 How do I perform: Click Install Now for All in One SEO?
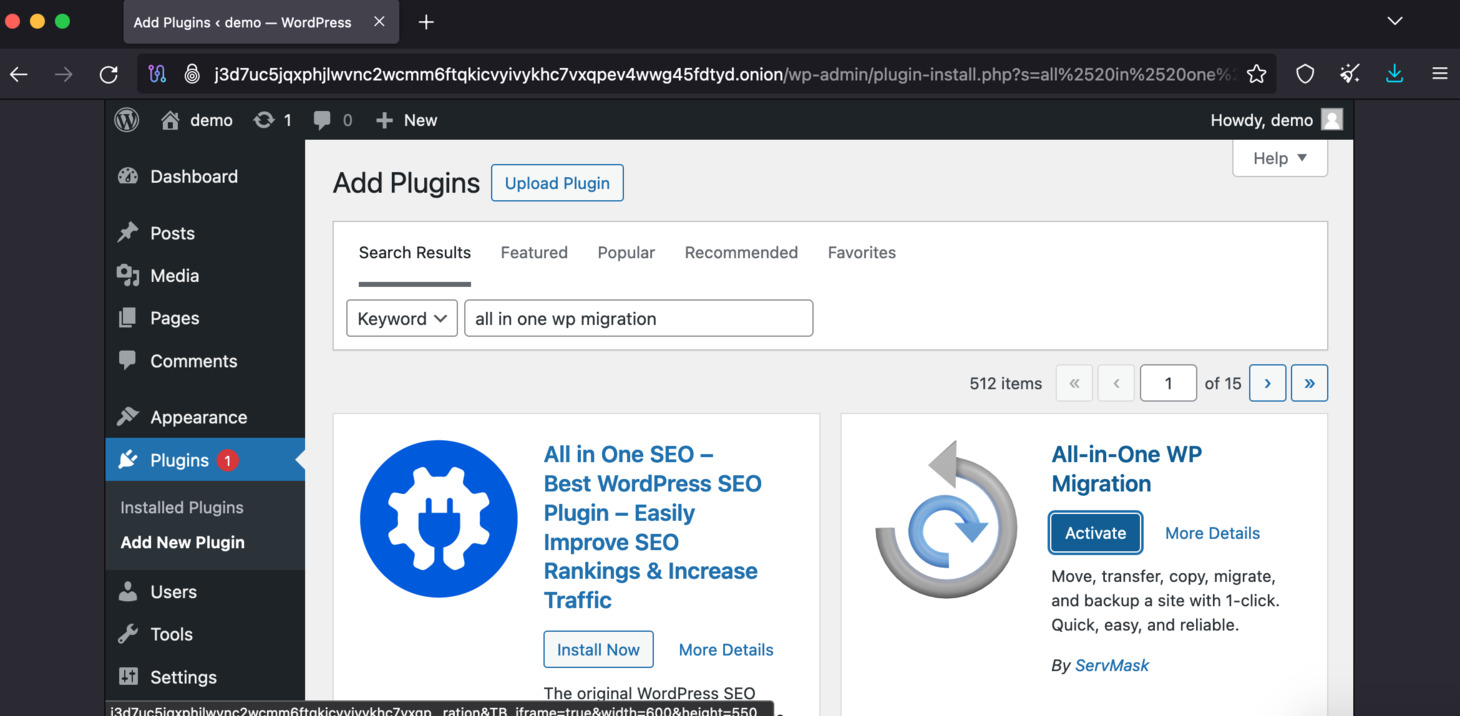click(x=598, y=649)
